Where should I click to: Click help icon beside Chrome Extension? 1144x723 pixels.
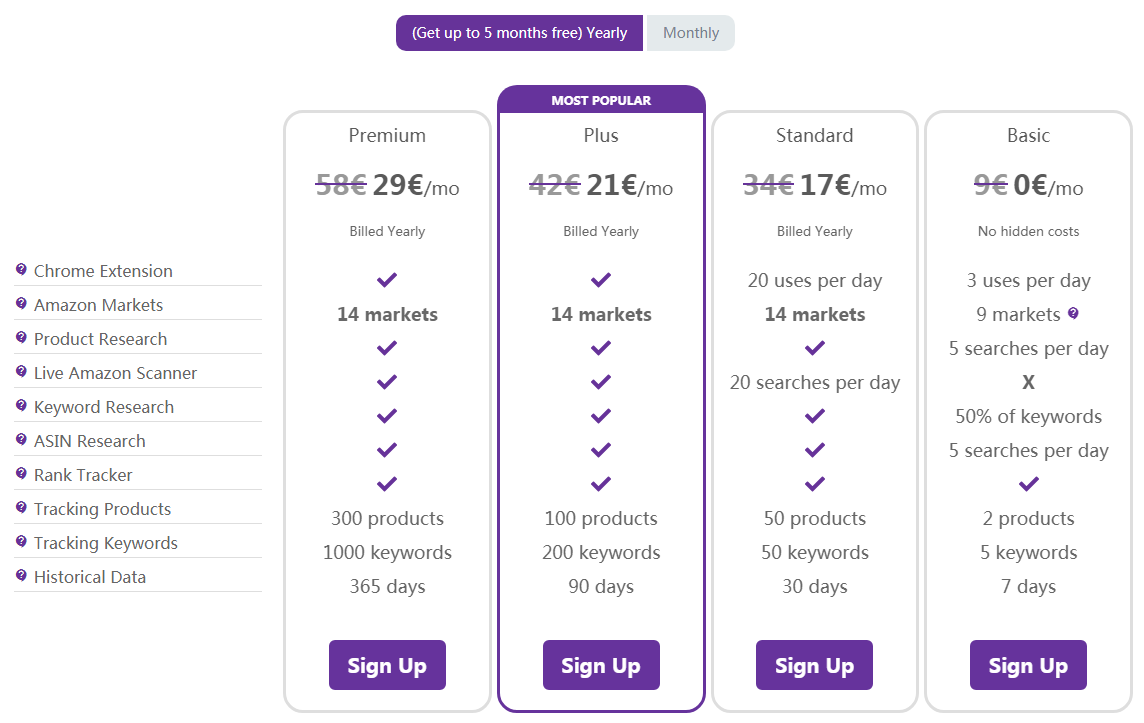pyautogui.click(x=21, y=269)
